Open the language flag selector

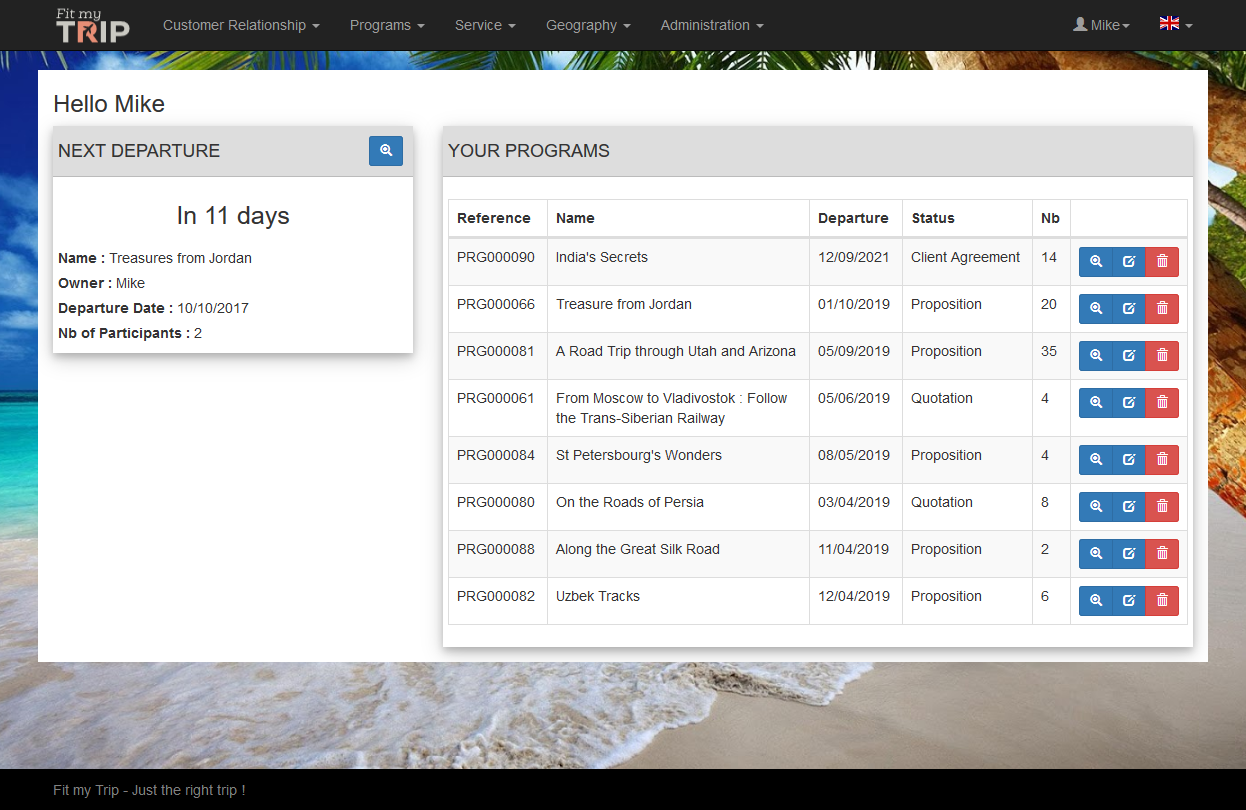[x=1175, y=25]
